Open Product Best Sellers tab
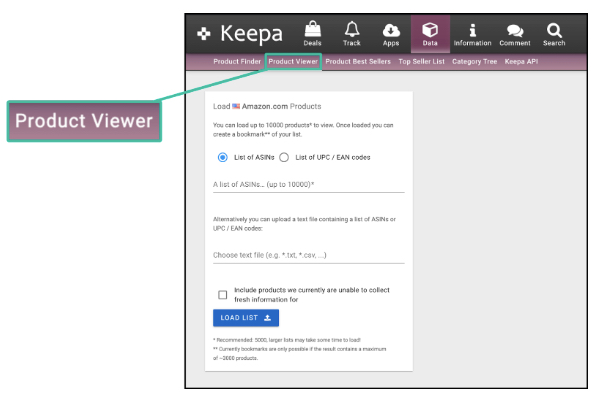This screenshot has width=616, height=412. 358,62
